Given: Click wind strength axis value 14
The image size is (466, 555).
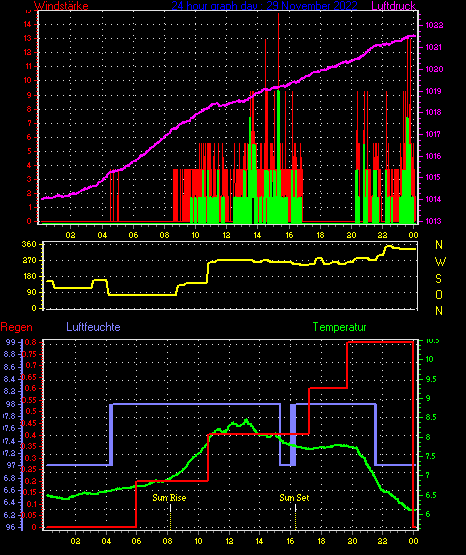Looking at the screenshot, I should pos(27,24).
